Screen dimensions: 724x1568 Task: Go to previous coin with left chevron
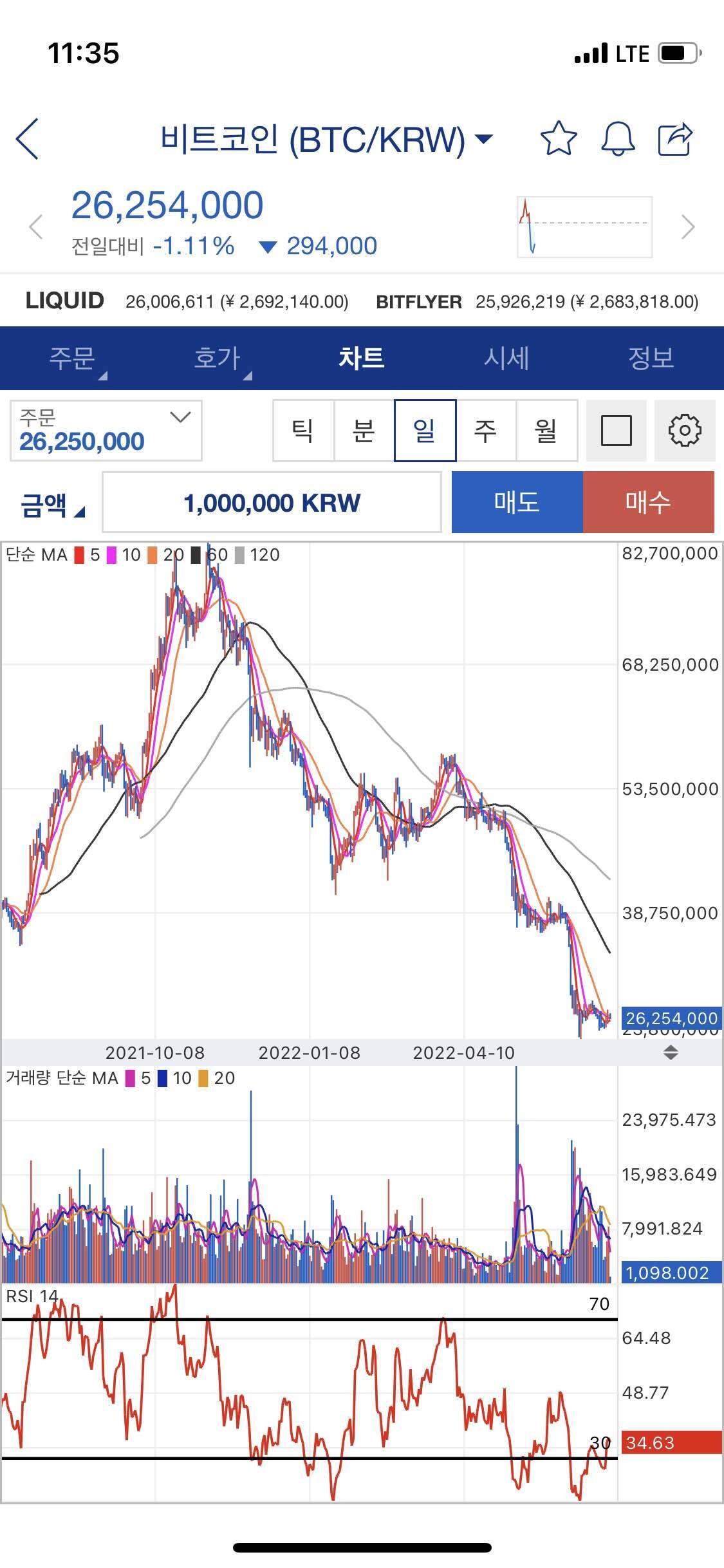click(x=36, y=227)
